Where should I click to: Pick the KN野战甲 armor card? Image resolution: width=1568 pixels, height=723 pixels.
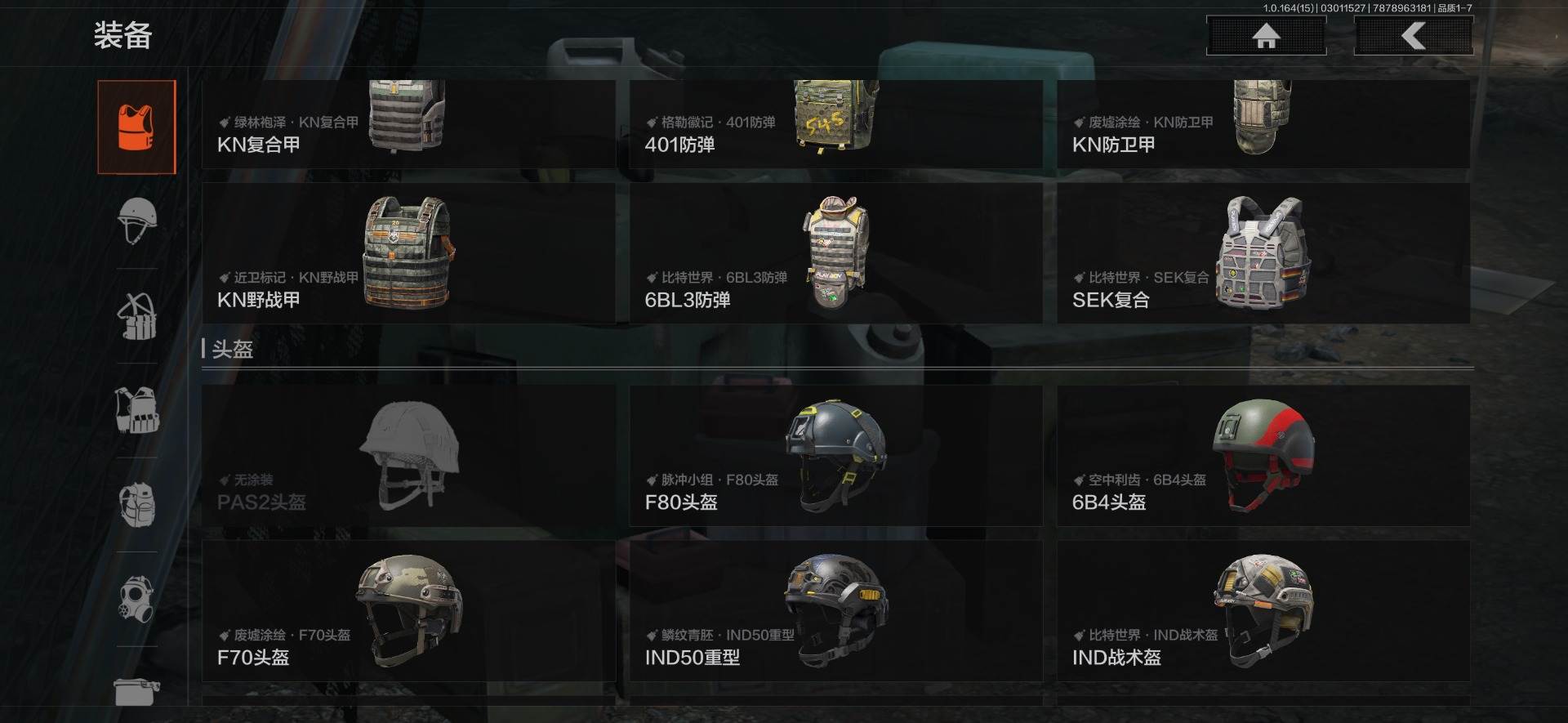(x=408, y=253)
